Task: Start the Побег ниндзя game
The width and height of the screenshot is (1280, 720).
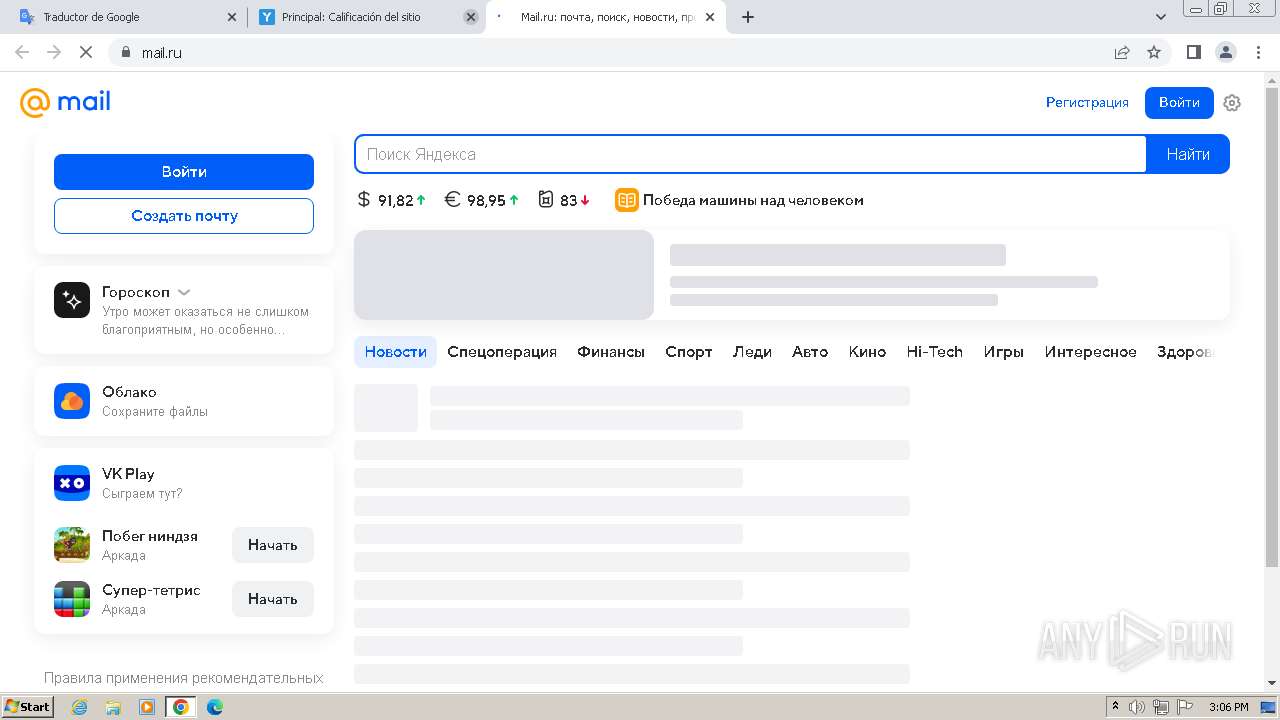Action: (x=273, y=545)
